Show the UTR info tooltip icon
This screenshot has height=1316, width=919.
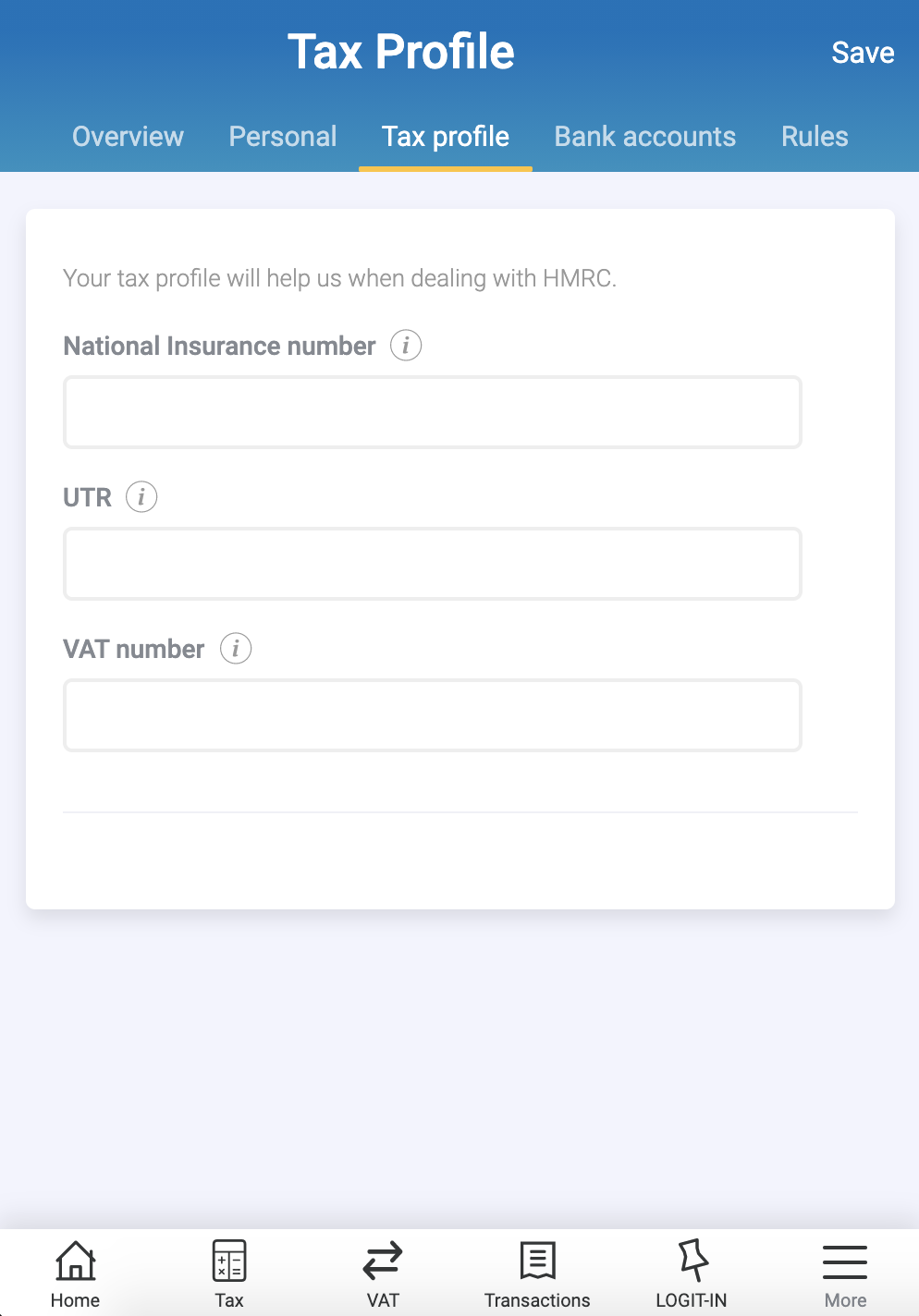click(141, 497)
